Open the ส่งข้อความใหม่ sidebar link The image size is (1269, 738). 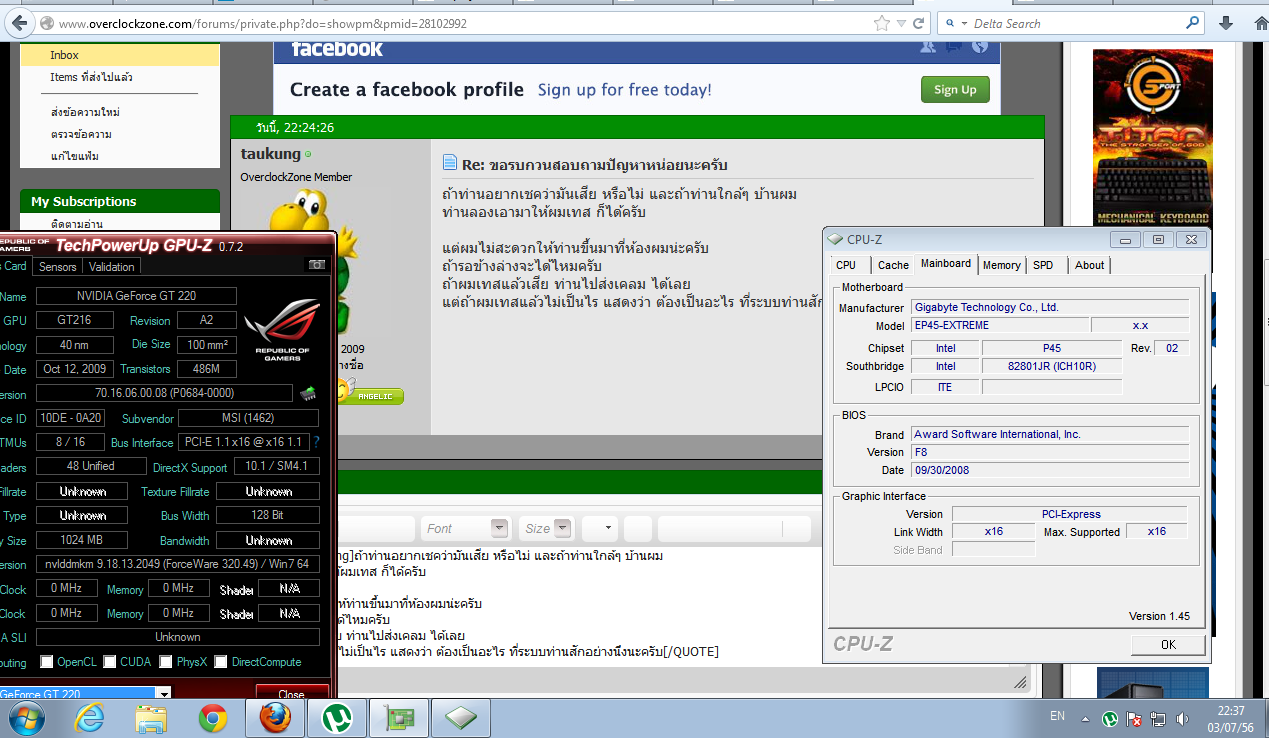point(85,112)
